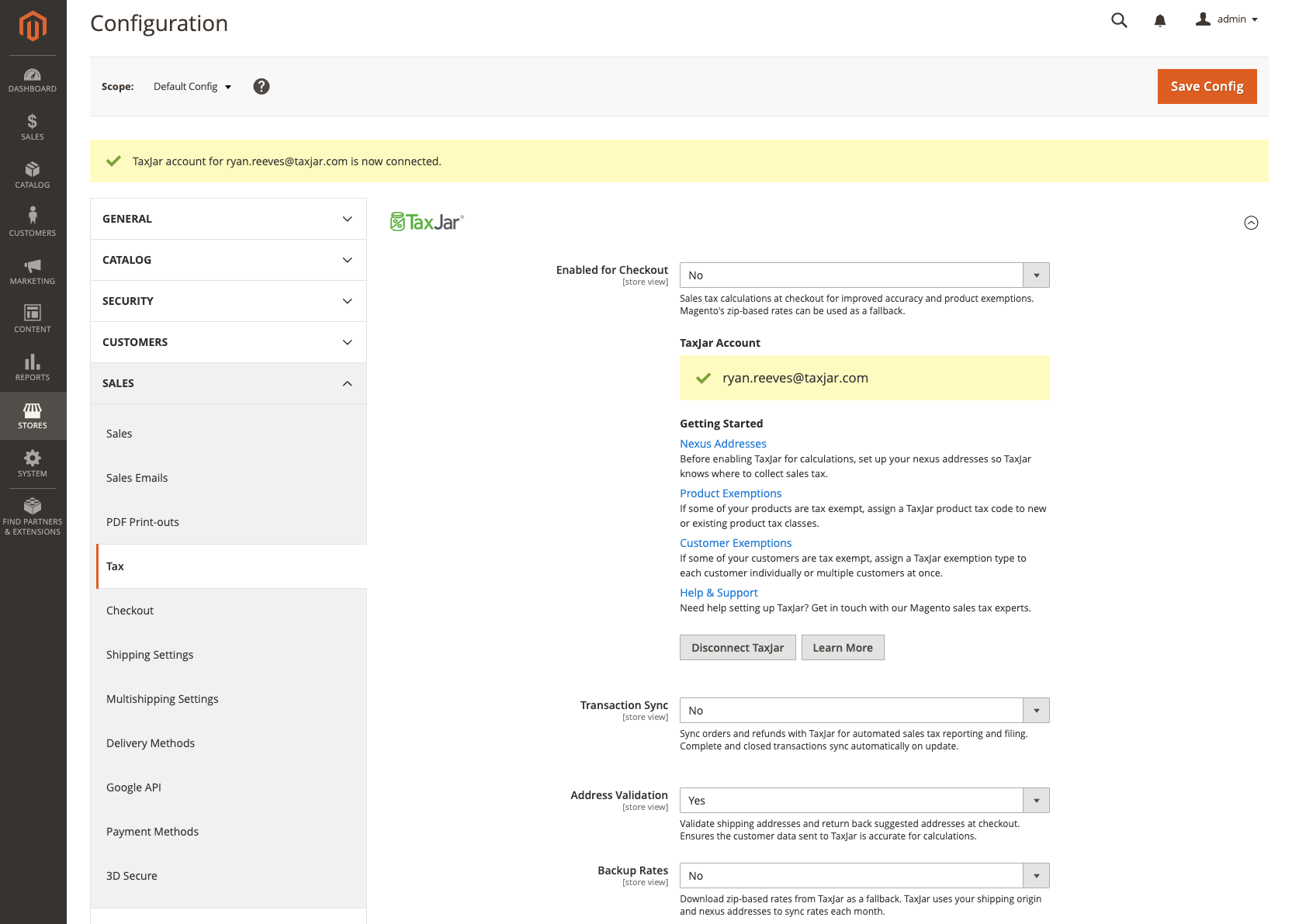Open the Transaction Sync dropdown
Screen dimensions: 1292x924
point(864,711)
